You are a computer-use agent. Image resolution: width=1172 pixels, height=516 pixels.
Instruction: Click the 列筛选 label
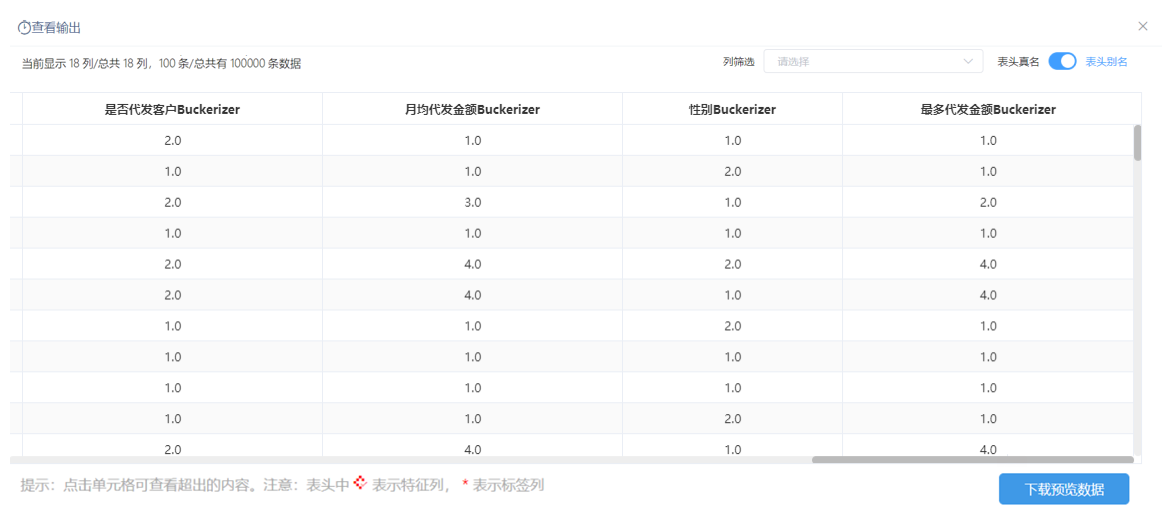pos(738,61)
